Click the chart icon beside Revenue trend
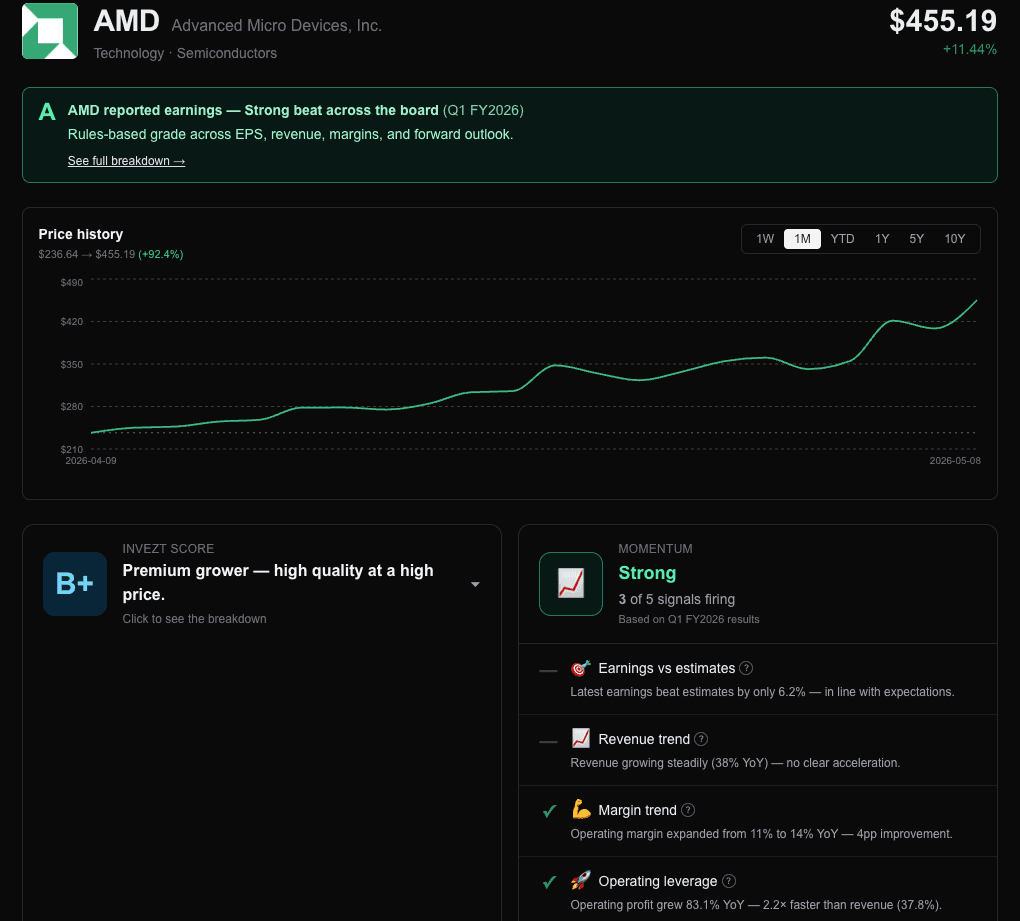Viewport: 1020px width, 921px height. [x=580, y=739]
